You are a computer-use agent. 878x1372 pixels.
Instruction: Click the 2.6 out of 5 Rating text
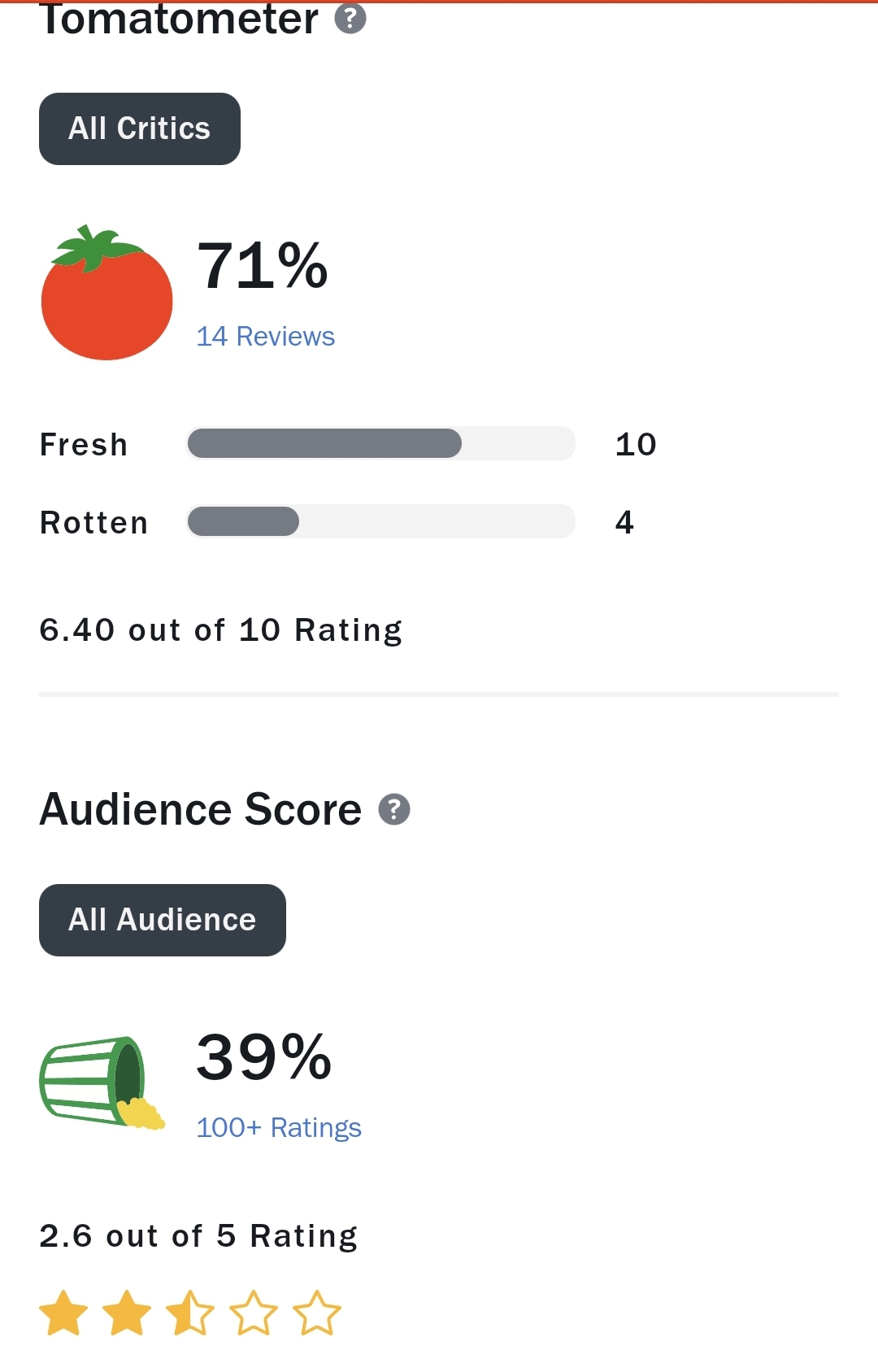pyautogui.click(x=198, y=1236)
